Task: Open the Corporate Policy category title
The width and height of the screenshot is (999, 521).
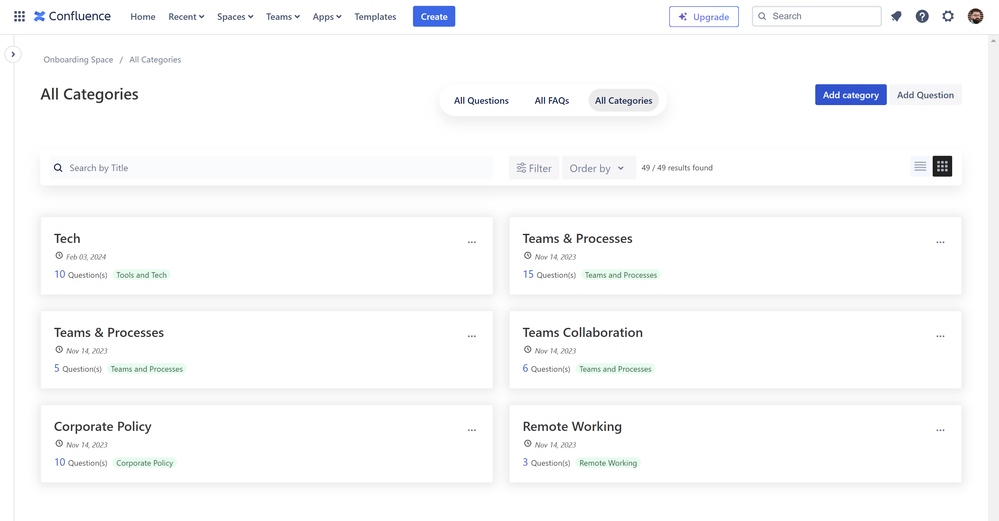Action: [x=103, y=426]
